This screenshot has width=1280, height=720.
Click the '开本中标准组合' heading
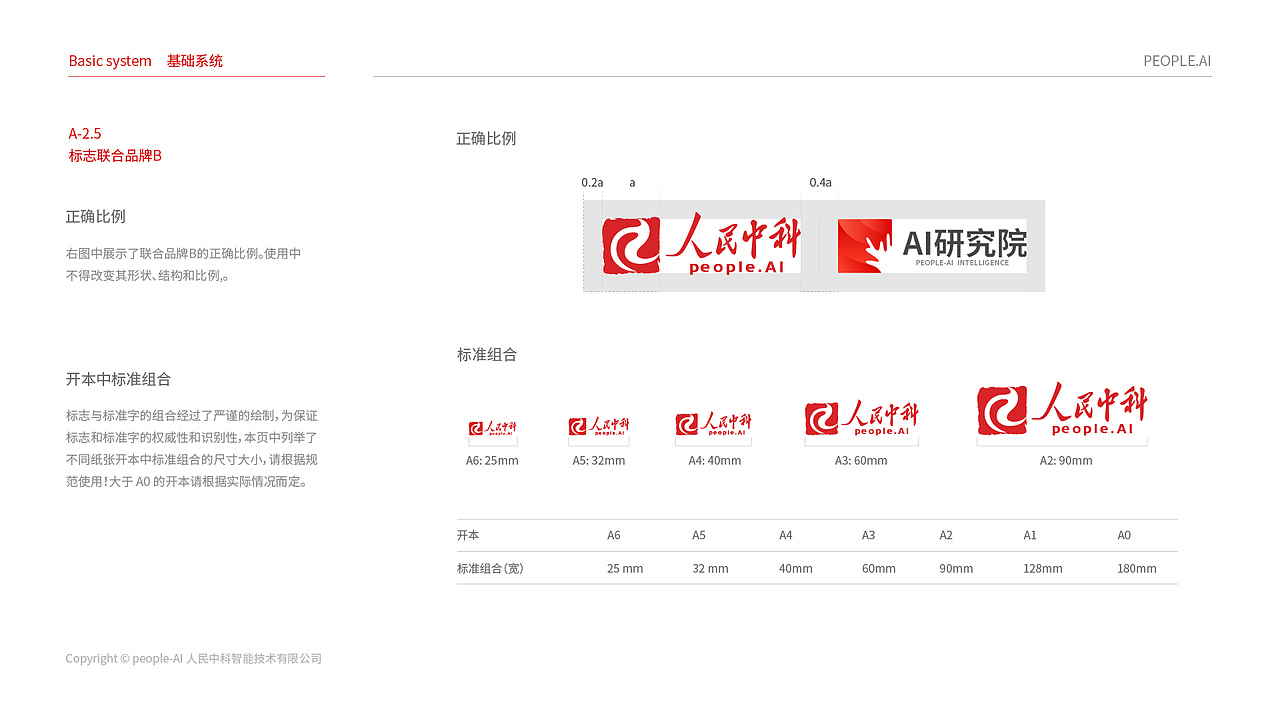point(118,380)
